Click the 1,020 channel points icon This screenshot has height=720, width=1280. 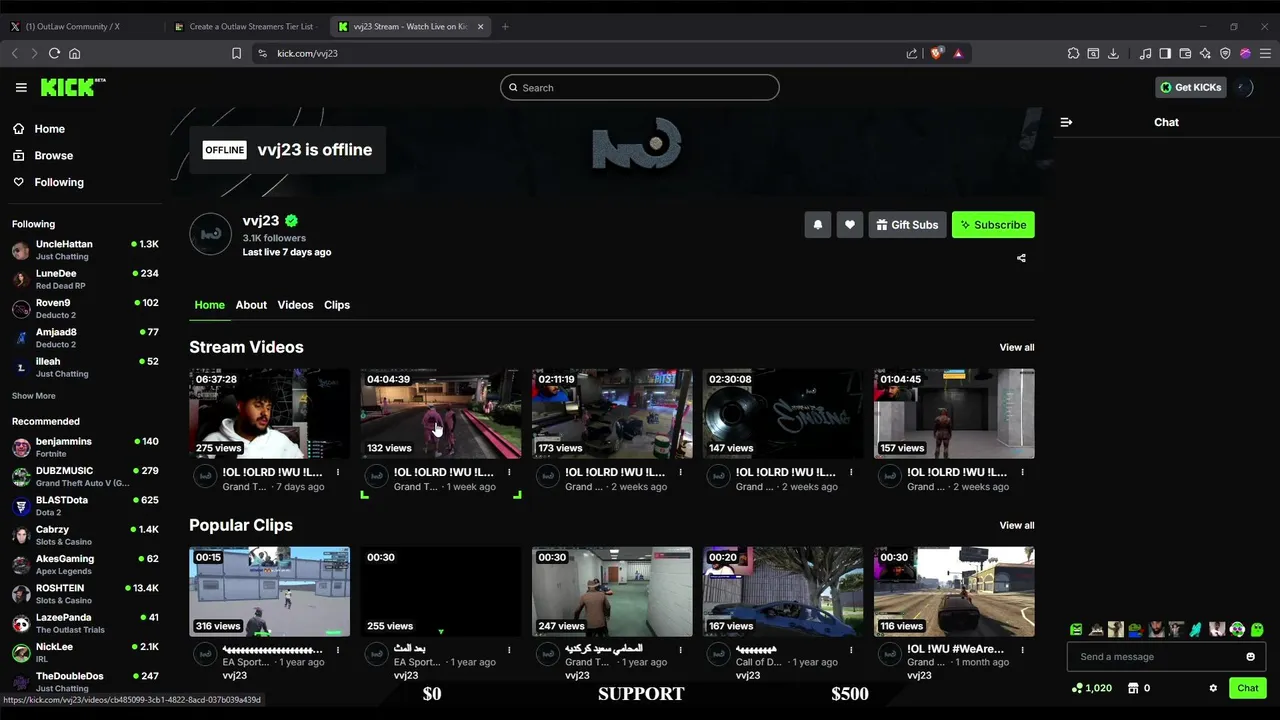[x=1077, y=688]
